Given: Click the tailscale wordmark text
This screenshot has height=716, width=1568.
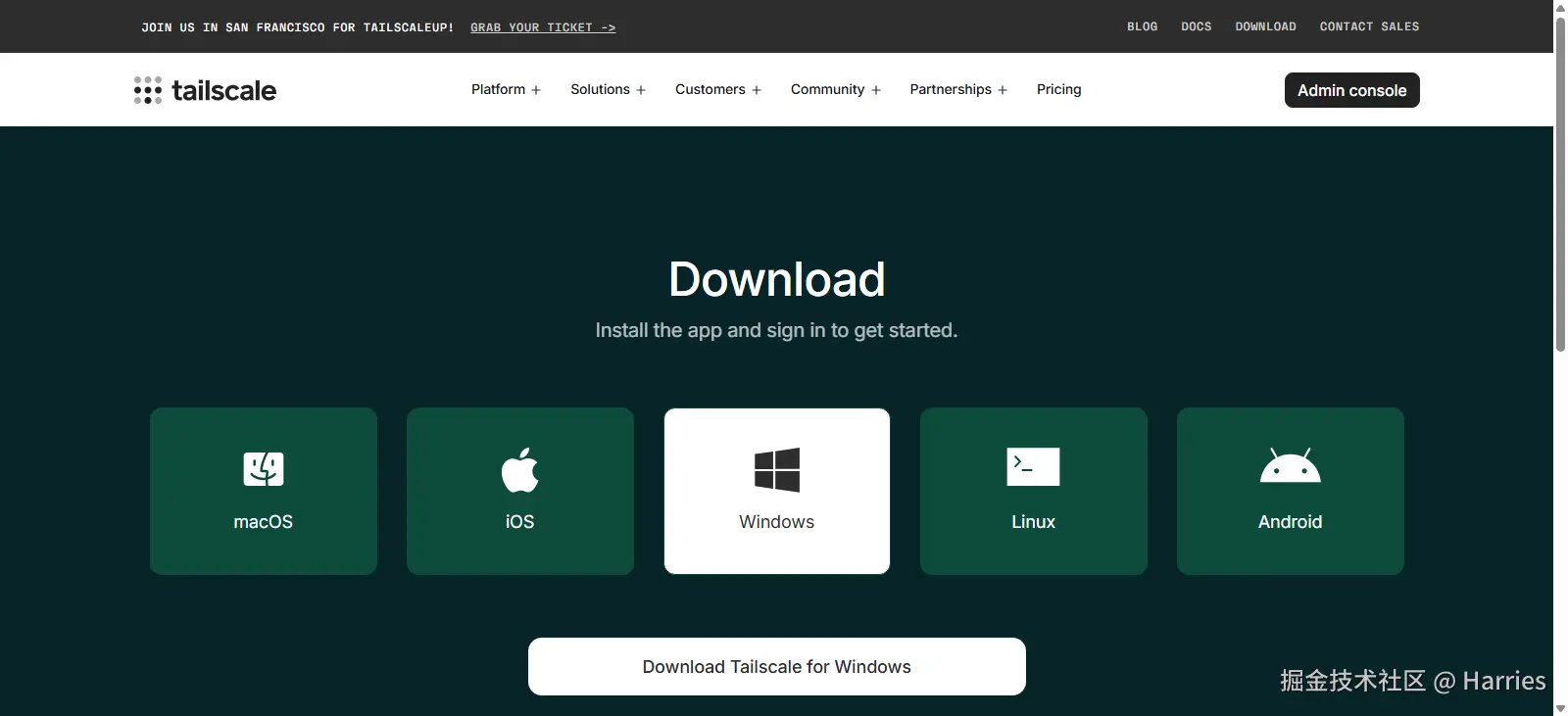Looking at the screenshot, I should (x=224, y=90).
